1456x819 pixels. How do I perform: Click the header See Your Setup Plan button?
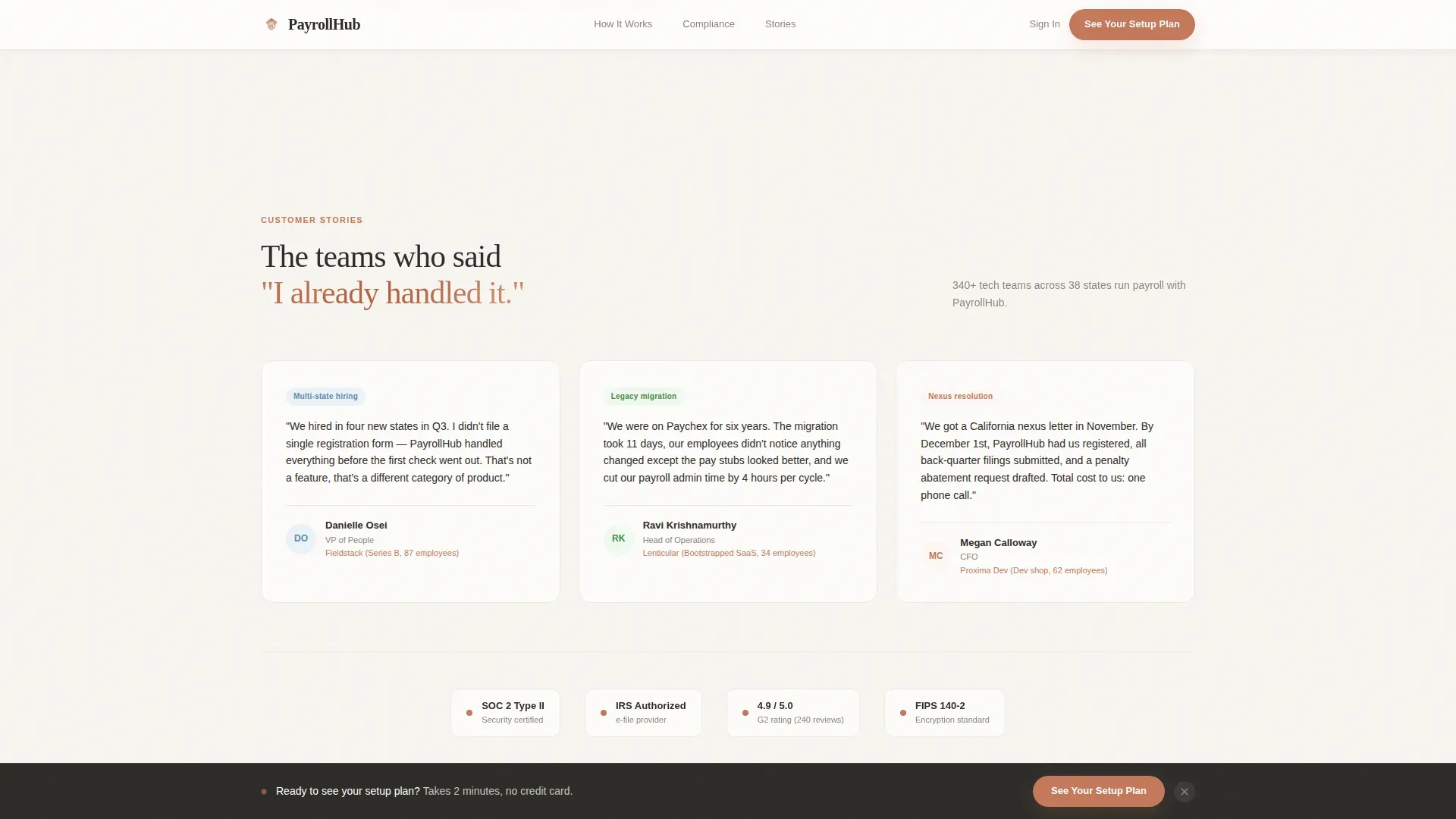tap(1131, 24)
